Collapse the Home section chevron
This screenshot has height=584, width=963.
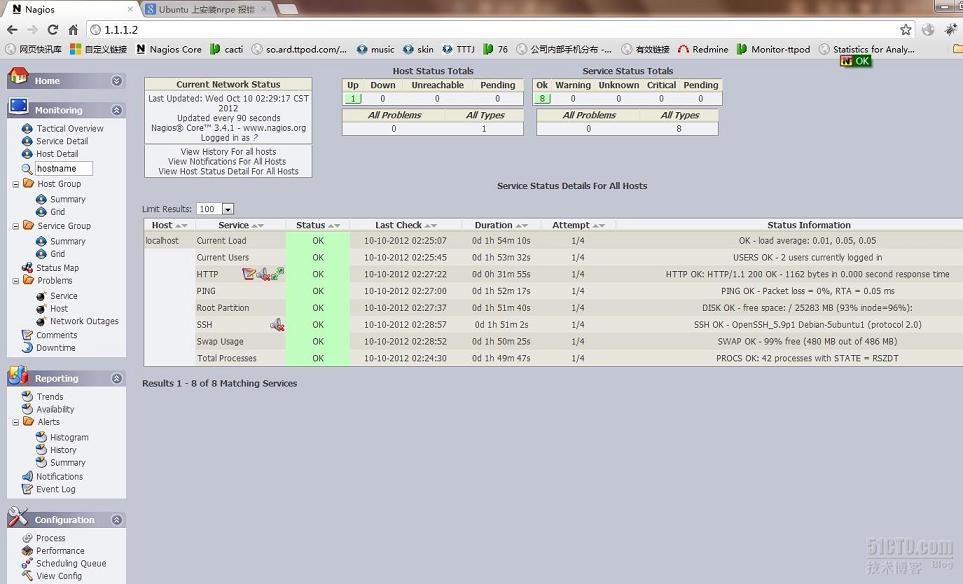pyautogui.click(x=117, y=80)
